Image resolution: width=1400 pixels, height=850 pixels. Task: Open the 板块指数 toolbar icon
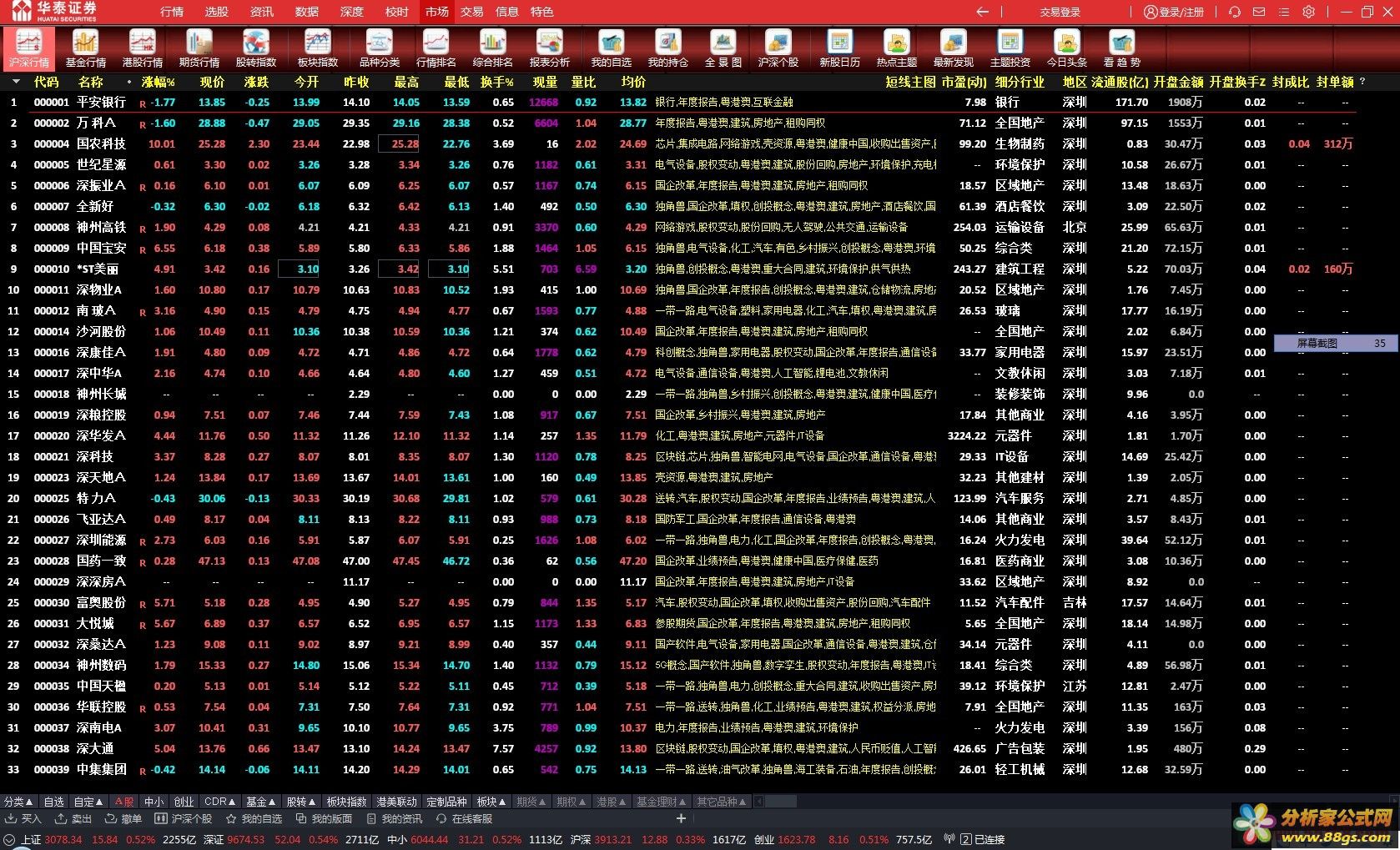point(318,48)
